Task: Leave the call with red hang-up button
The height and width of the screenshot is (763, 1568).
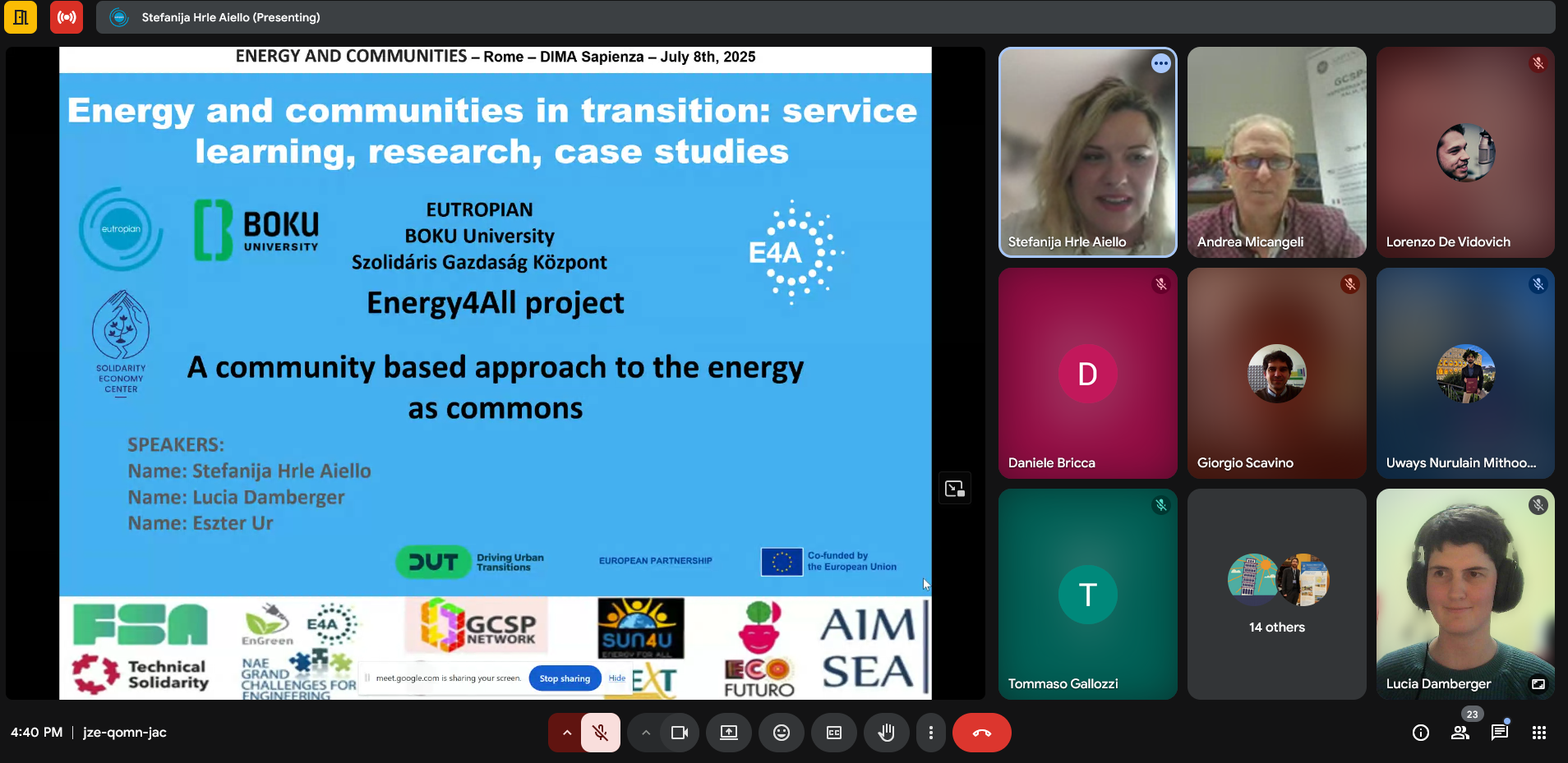Action: tap(982, 733)
